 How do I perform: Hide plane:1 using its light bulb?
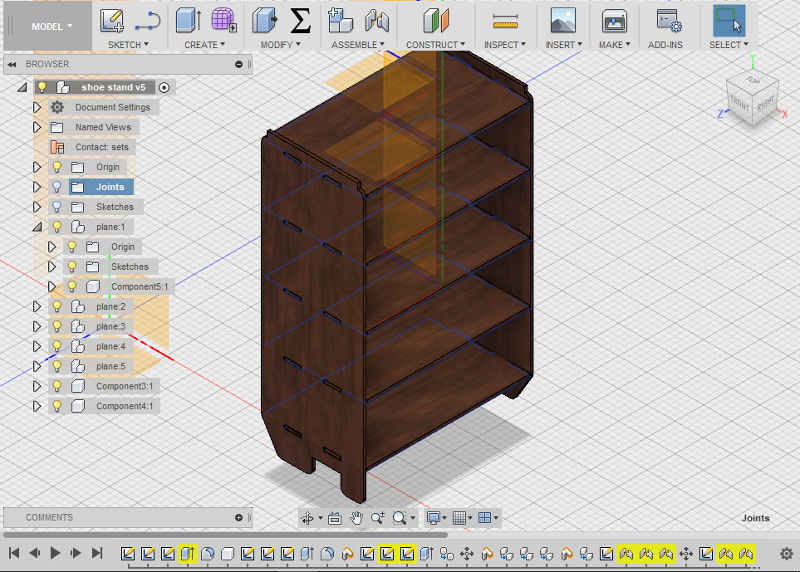click(57, 227)
